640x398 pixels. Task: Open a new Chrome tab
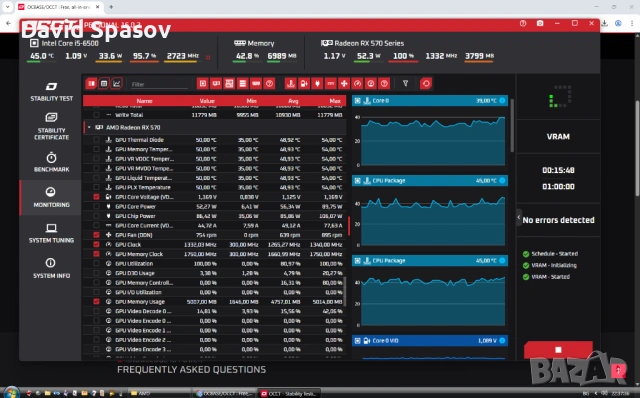click(111, 7)
